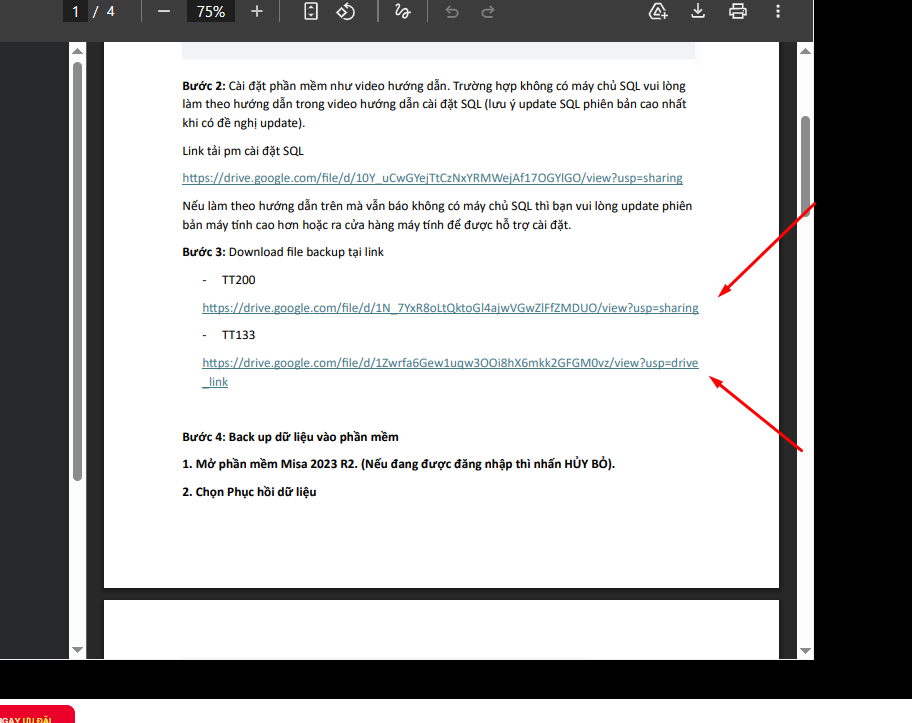The width and height of the screenshot is (912, 723).
Task: Print the document
Action: [738, 11]
